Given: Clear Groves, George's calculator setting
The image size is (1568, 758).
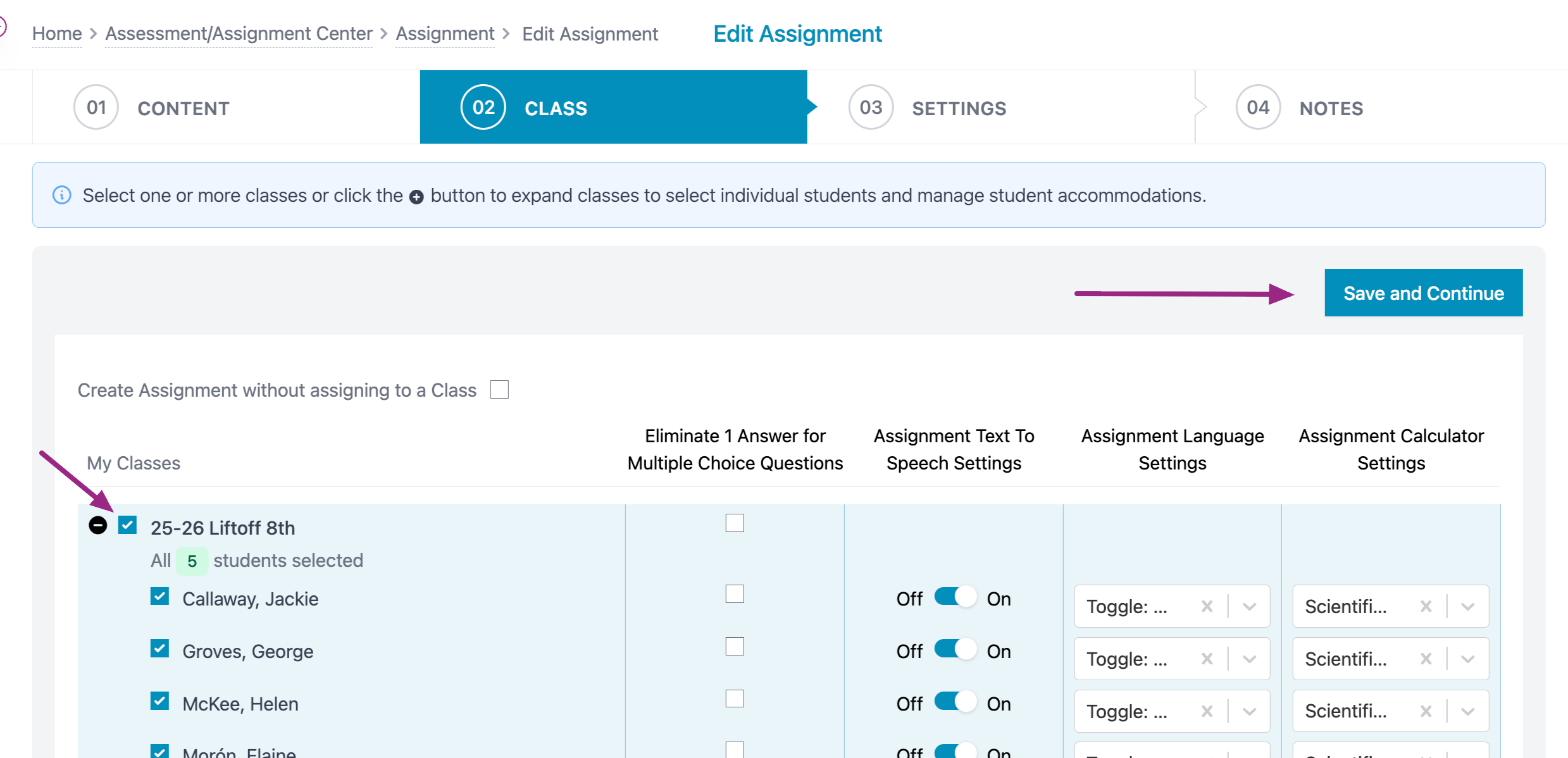Looking at the screenshot, I should pos(1426,659).
